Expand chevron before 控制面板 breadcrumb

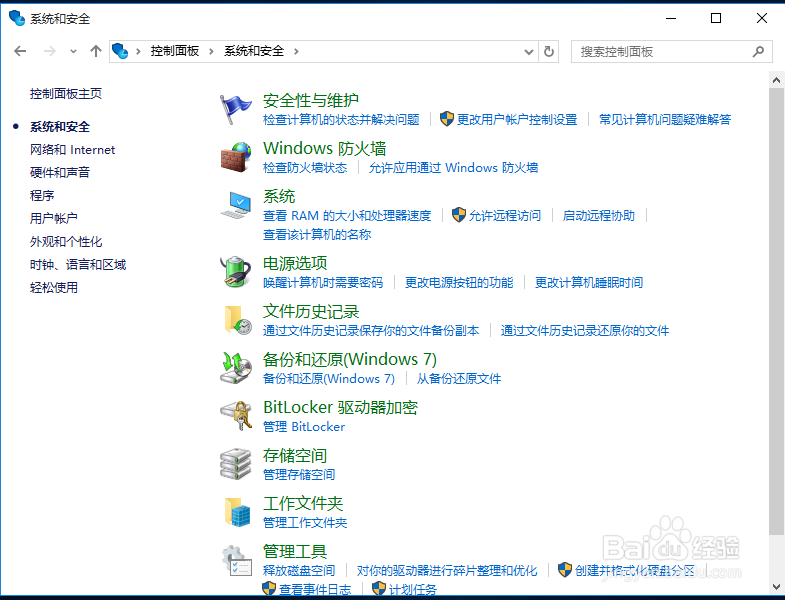138,51
